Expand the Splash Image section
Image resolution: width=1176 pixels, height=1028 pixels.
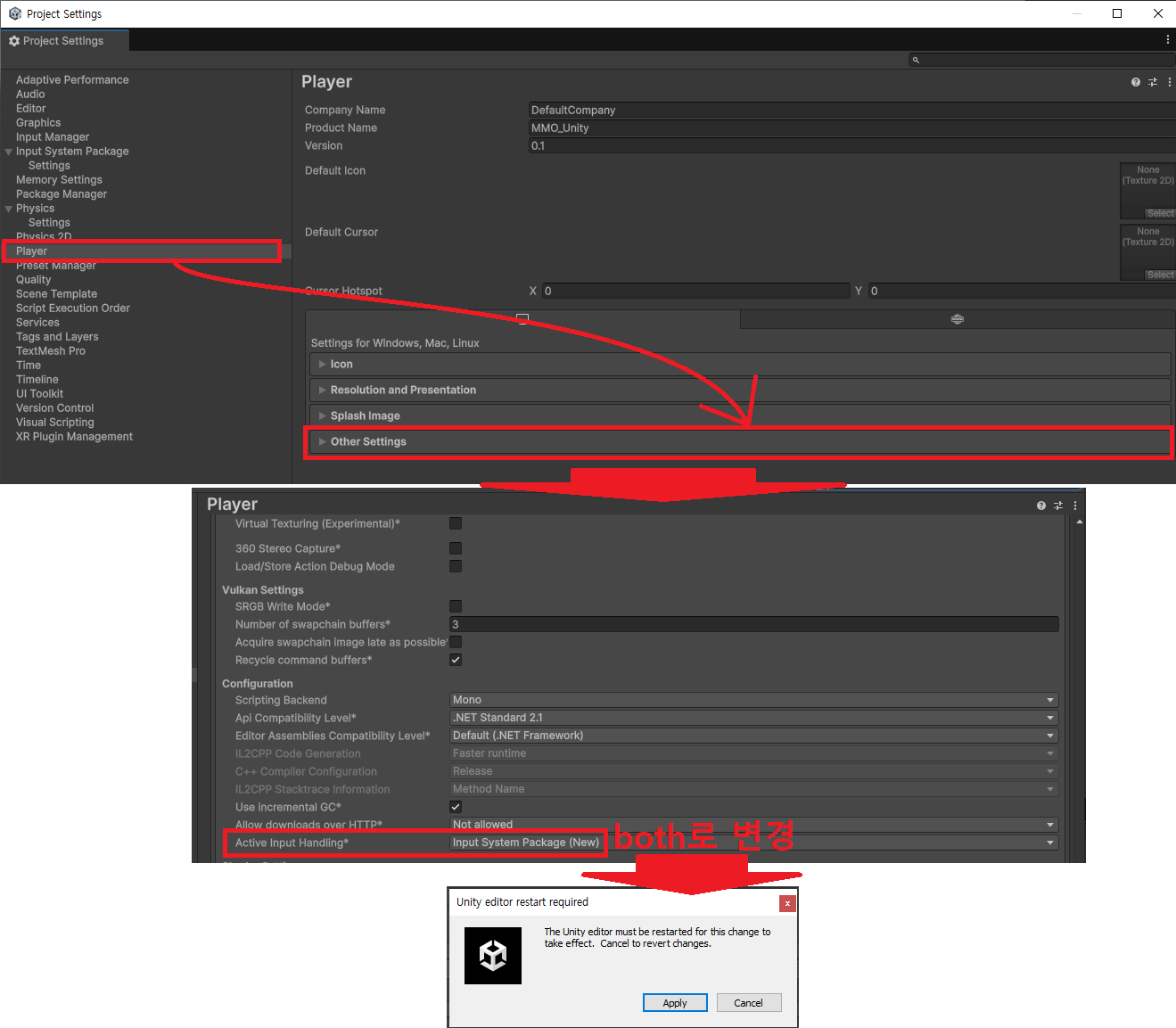click(x=740, y=415)
